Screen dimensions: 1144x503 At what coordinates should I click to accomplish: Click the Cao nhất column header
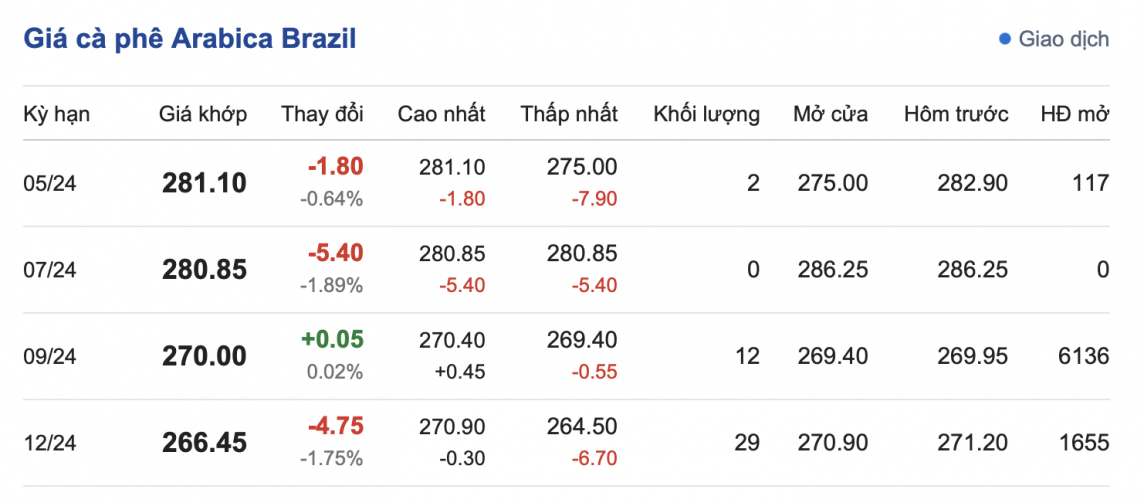pyautogui.click(x=441, y=114)
